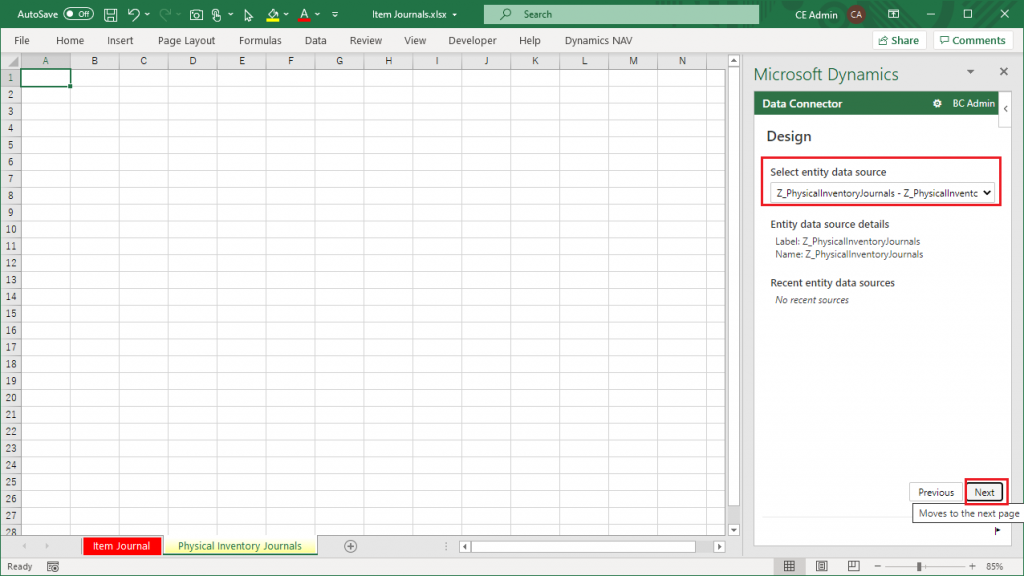Open the File menu
Screen dimensions: 1024x576
pyautogui.click(x=22, y=40)
